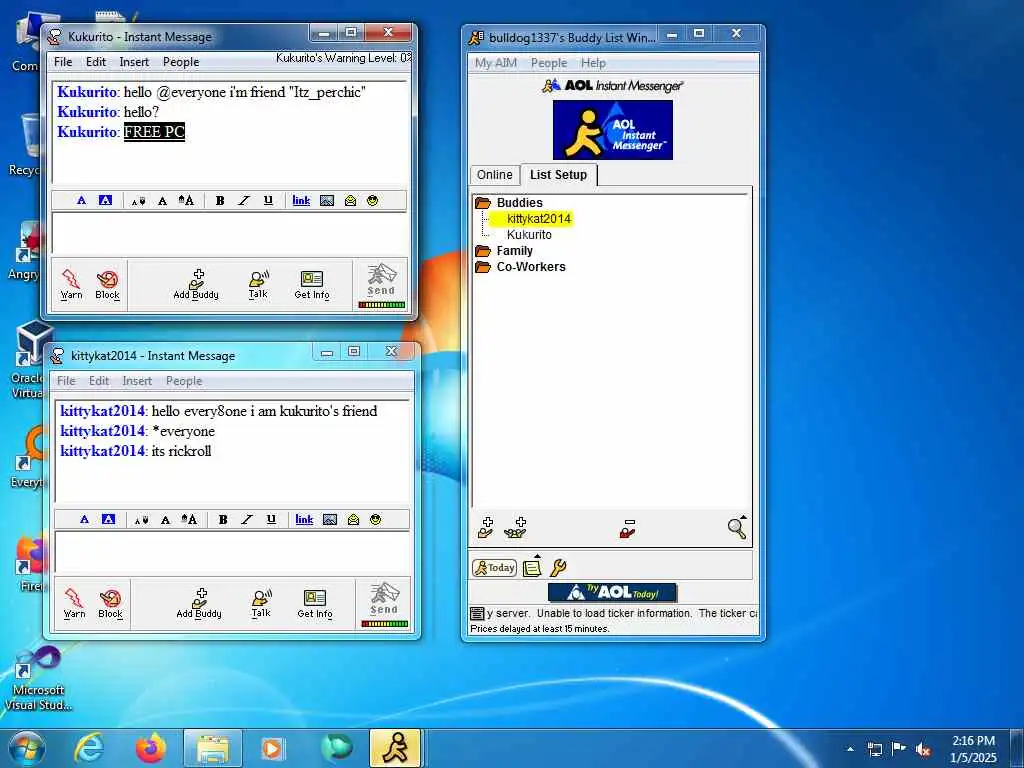Viewport: 1024px width, 768px height.
Task: Set text color in kittykat2014 window toolbar
Action: click(84, 519)
